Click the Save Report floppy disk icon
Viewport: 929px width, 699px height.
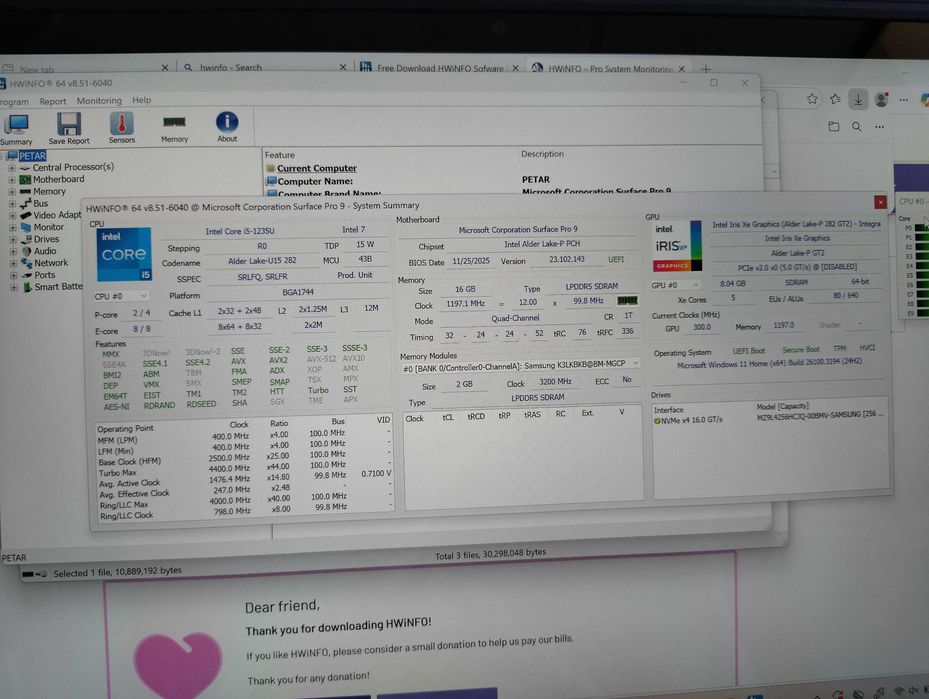(69, 129)
